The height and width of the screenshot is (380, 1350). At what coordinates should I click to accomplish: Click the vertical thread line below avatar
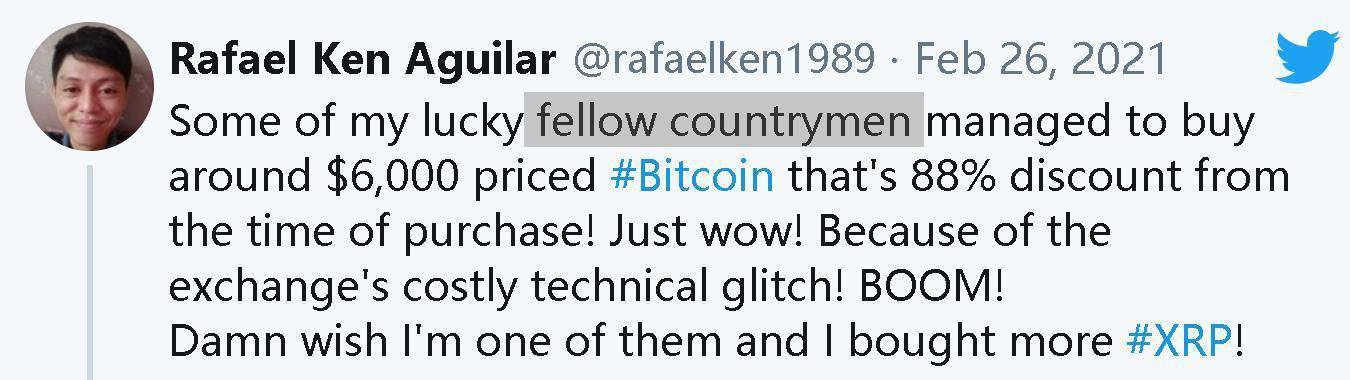[89, 272]
